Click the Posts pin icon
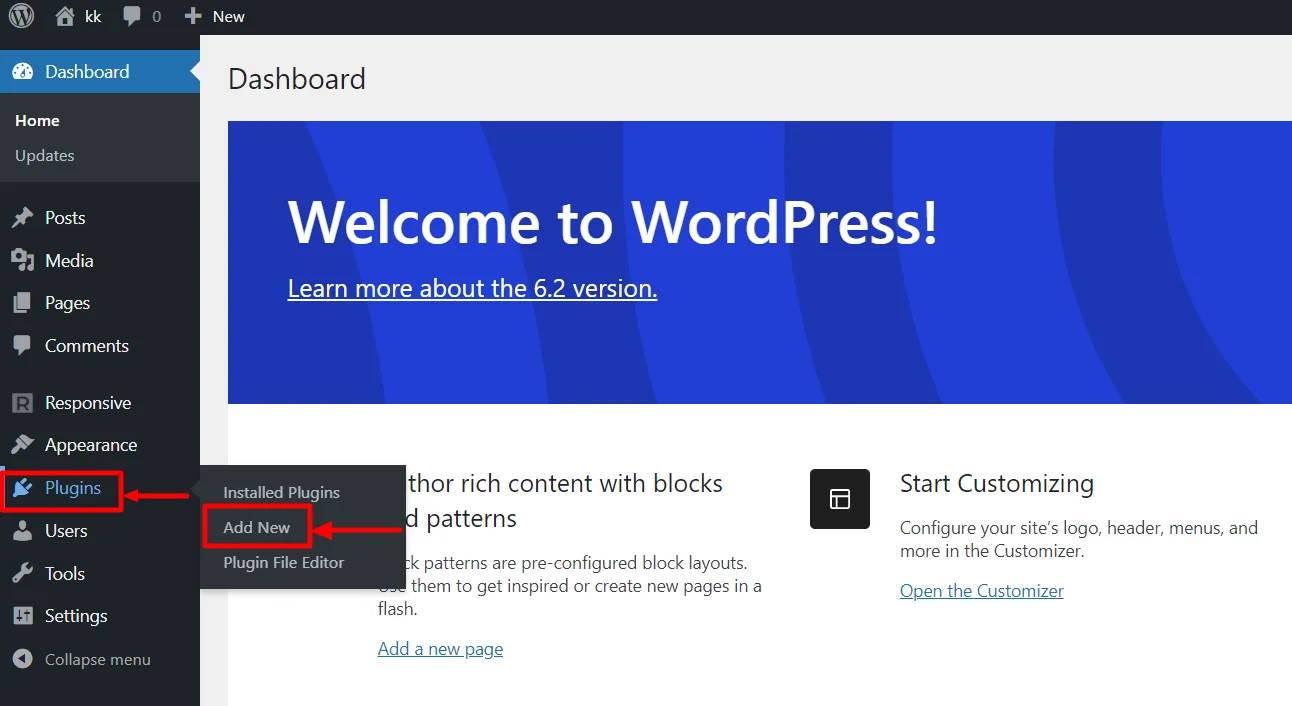Image resolution: width=1292 pixels, height=706 pixels. [22, 218]
